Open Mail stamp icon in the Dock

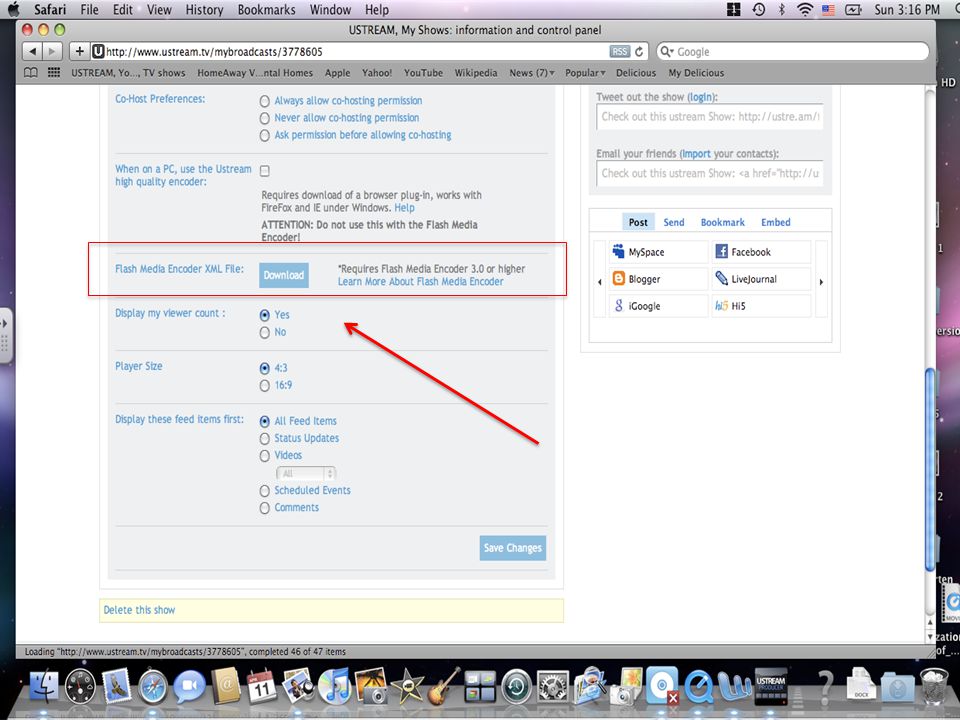116,686
